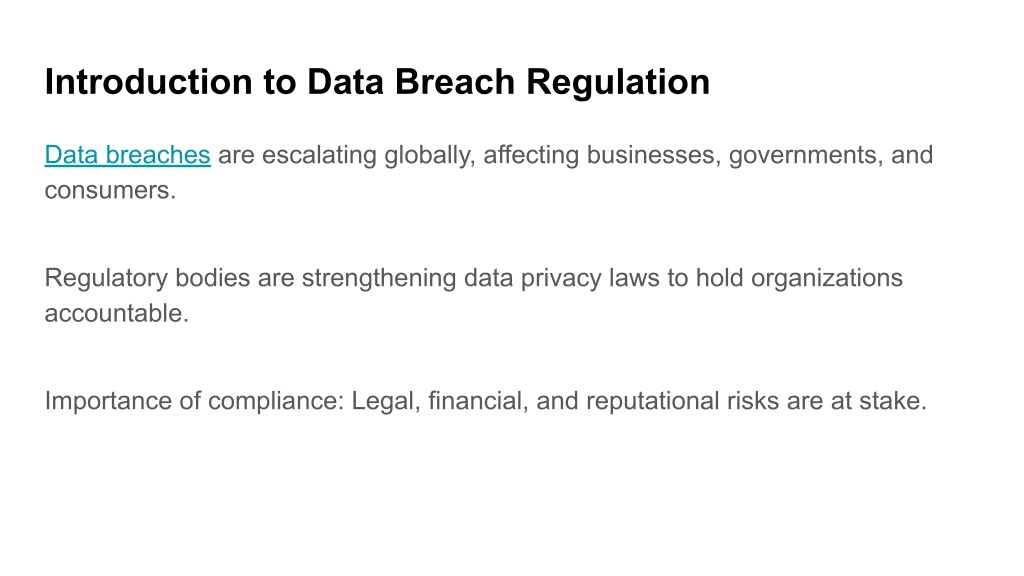Click the slide title 'Introduction to Data Breach Regulation'
The height and width of the screenshot is (576, 1024).
point(377,82)
